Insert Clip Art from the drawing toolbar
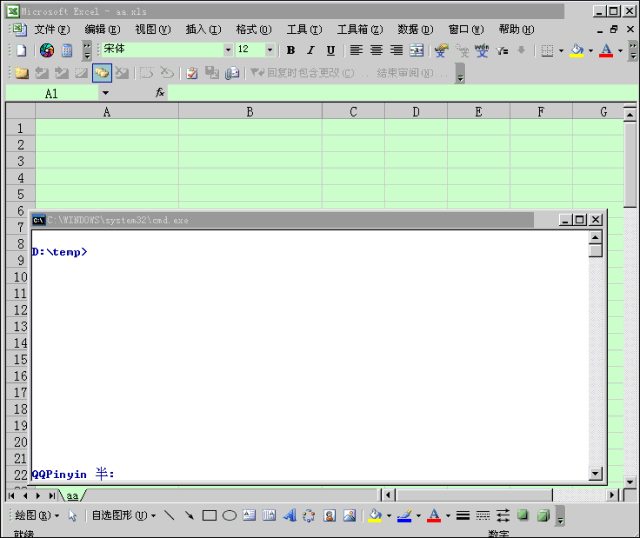Viewport: 640px width, 538px height. click(x=329, y=516)
